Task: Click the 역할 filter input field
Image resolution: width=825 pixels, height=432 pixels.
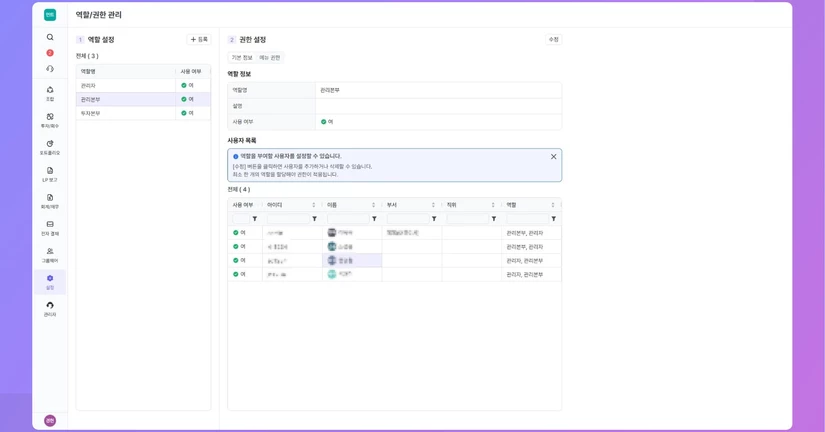Action: [x=527, y=219]
